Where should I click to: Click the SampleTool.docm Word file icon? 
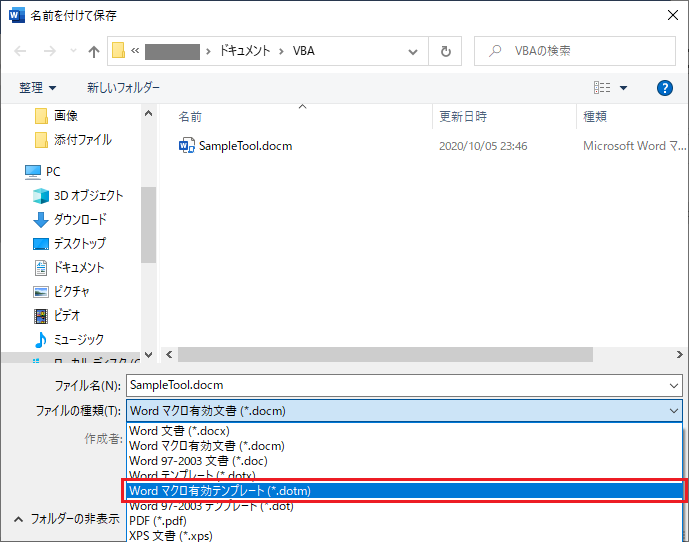pyautogui.click(x=186, y=146)
